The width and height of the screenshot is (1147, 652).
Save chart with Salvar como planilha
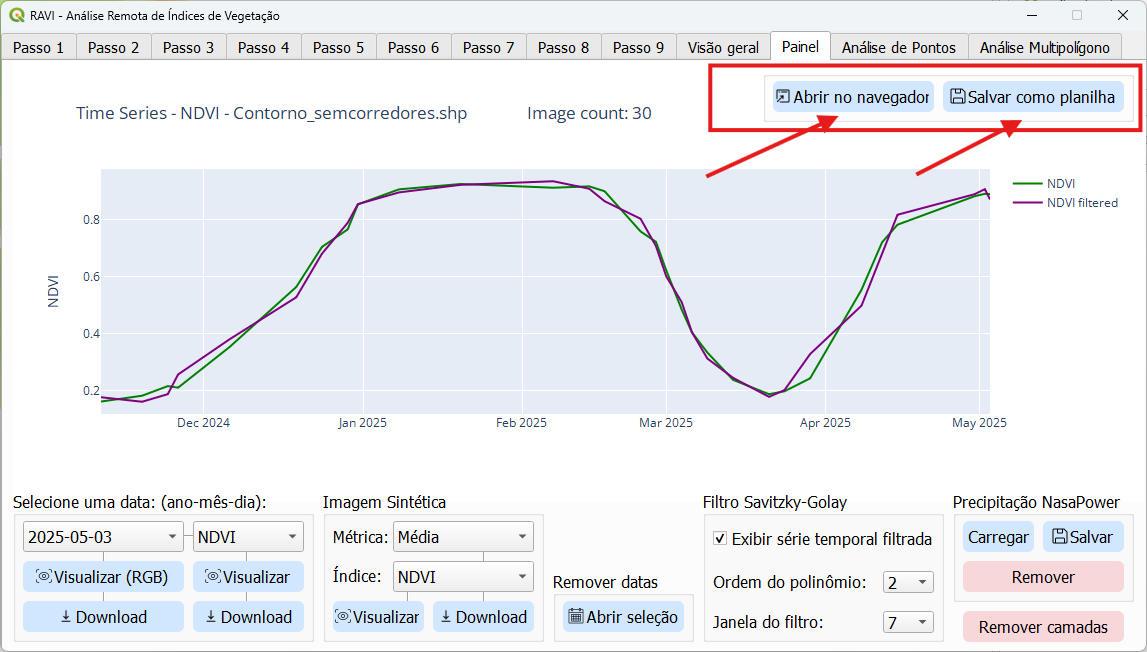(1032, 97)
